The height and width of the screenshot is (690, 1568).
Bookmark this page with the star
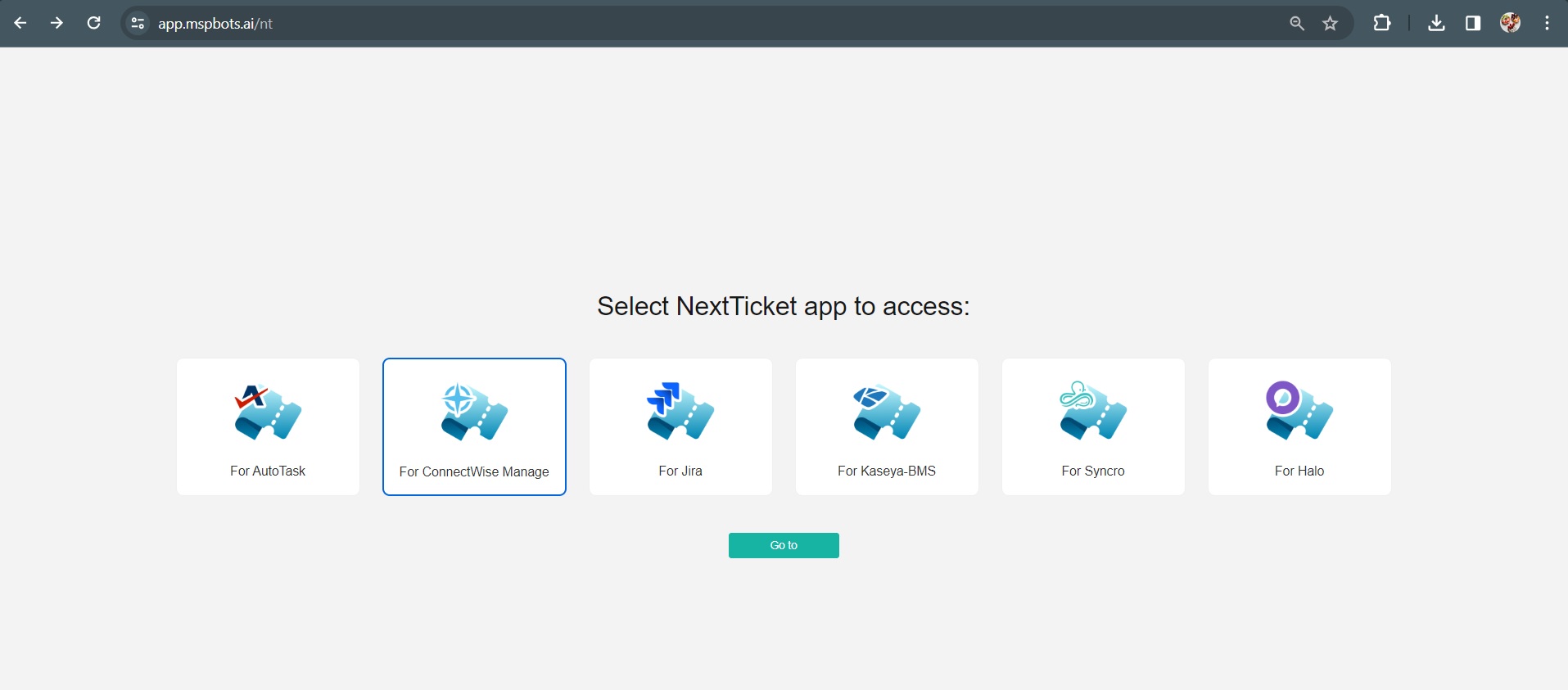point(1331,24)
